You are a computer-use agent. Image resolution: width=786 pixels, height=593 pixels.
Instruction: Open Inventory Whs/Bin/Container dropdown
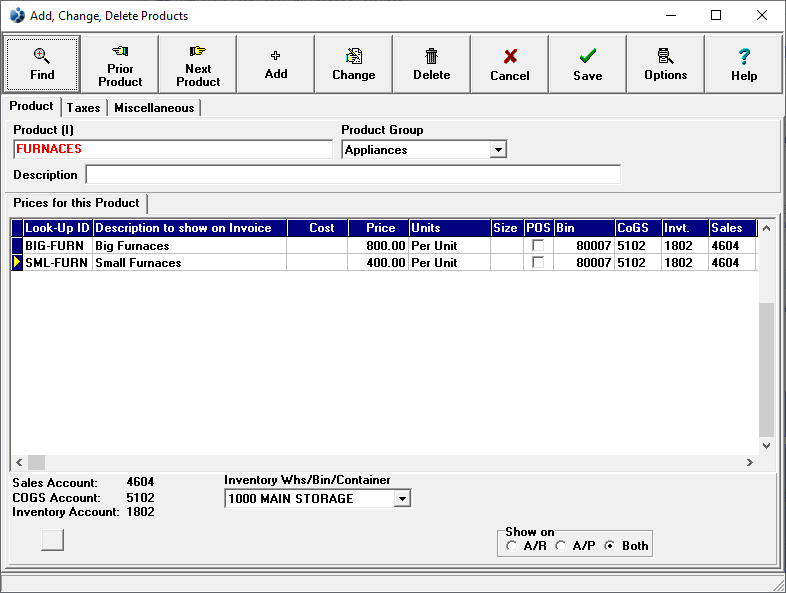point(402,498)
